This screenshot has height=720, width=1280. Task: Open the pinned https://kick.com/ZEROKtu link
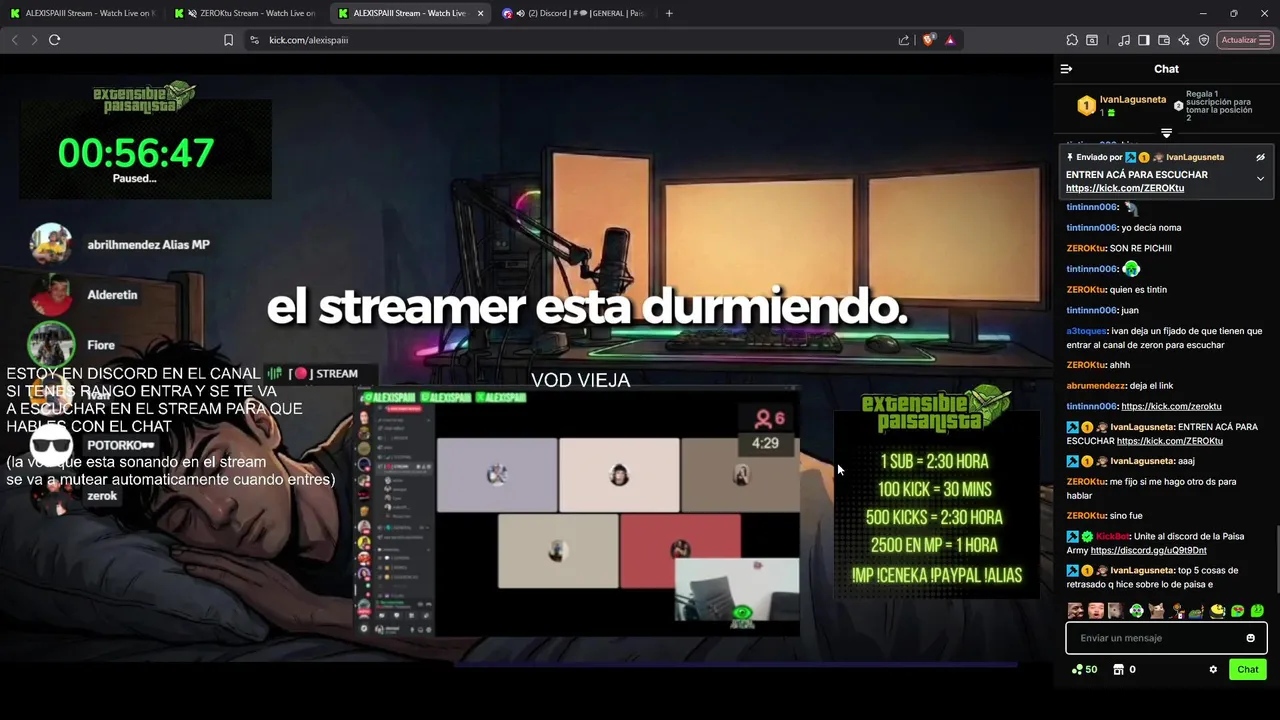(1124, 188)
